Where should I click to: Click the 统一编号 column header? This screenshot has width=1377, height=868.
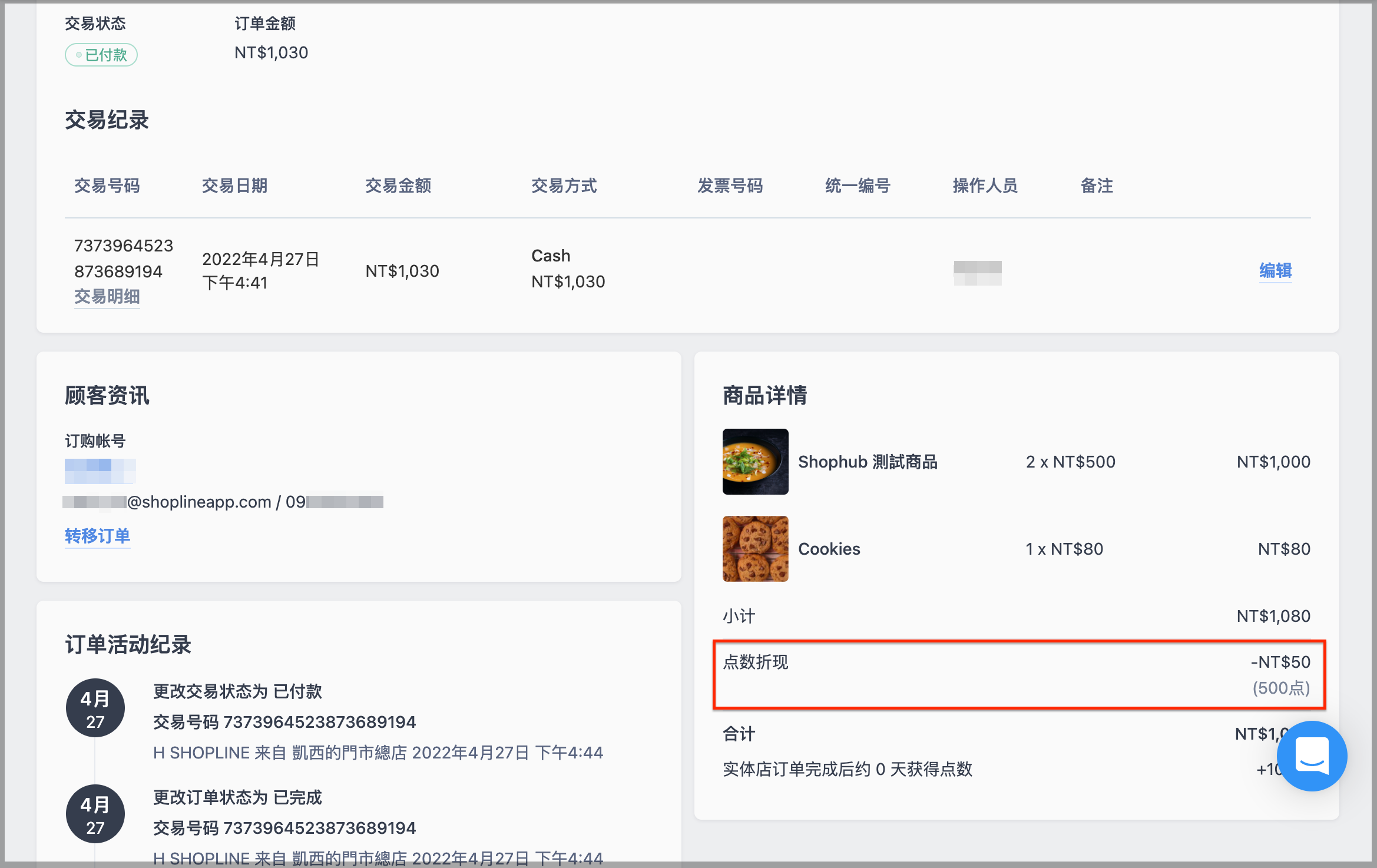click(x=858, y=185)
